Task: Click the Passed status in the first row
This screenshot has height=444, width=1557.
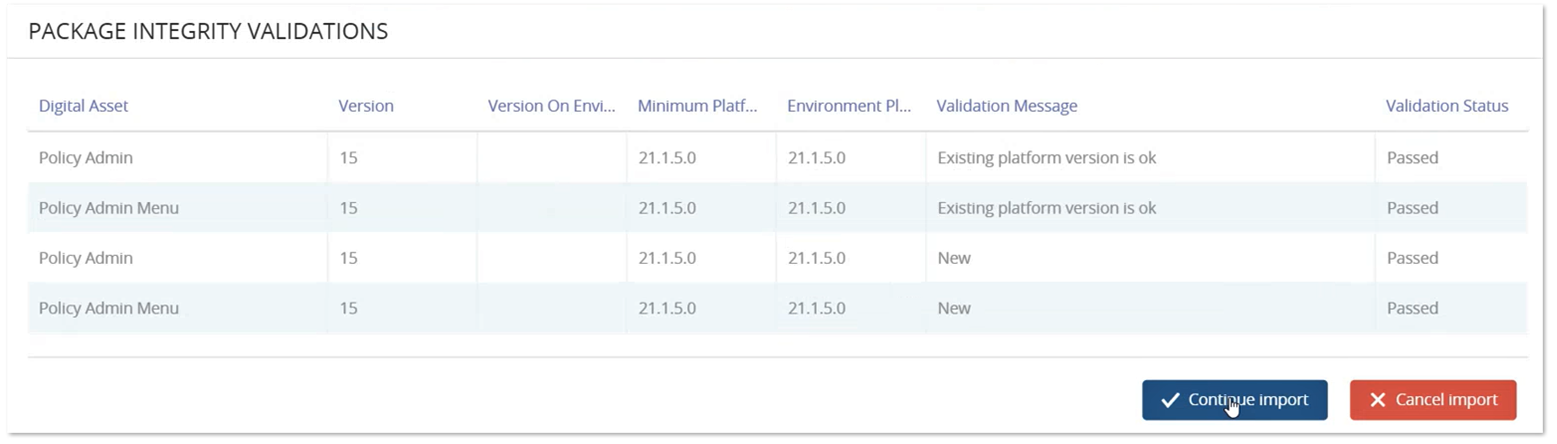Action: (1412, 158)
